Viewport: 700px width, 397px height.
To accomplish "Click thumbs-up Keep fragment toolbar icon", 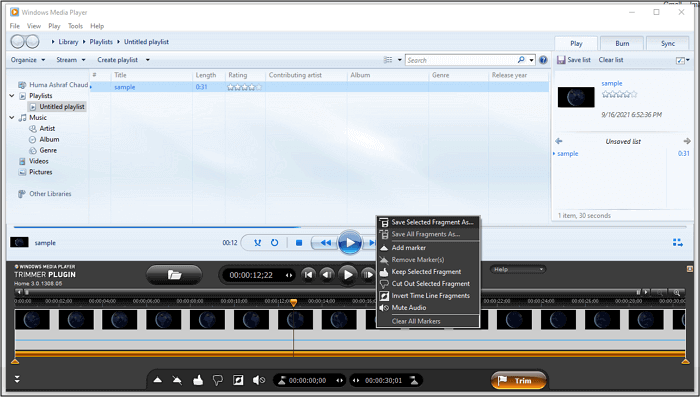I will (x=198, y=380).
